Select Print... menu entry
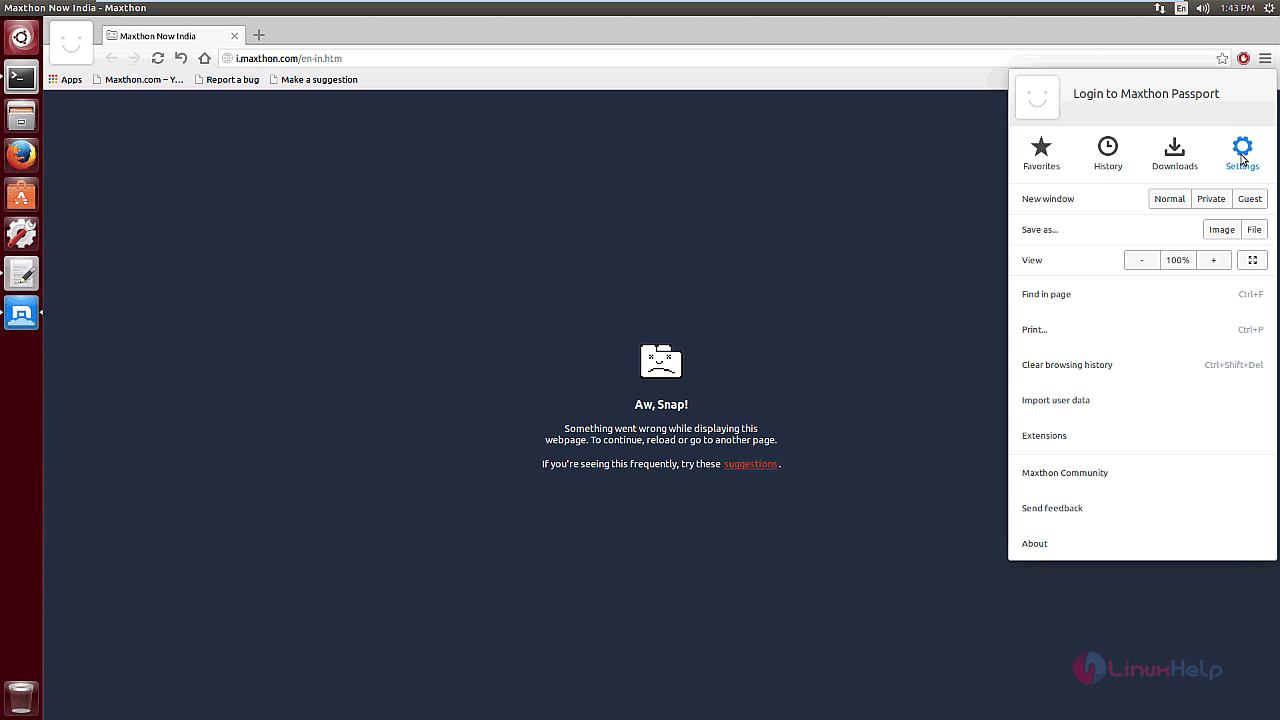 (1142, 329)
